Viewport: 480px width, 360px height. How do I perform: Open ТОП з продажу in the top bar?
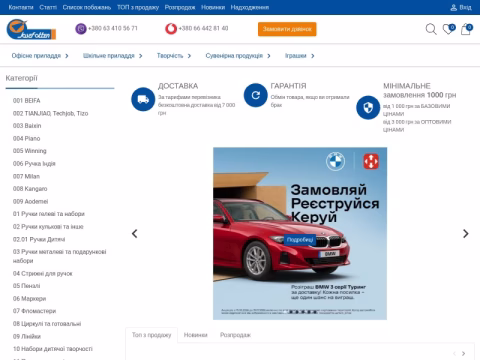tap(138, 7)
